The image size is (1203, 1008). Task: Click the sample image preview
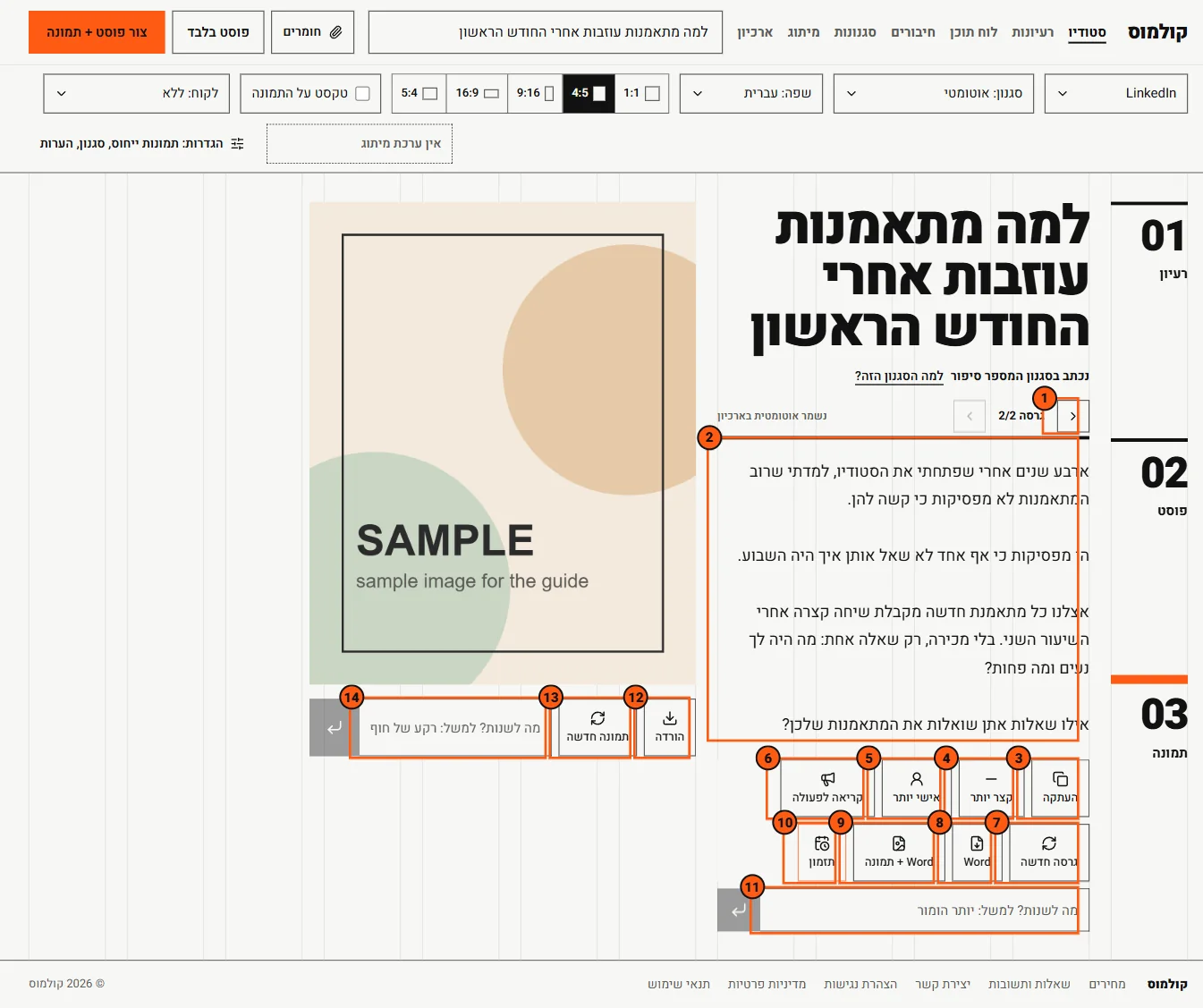[503, 443]
